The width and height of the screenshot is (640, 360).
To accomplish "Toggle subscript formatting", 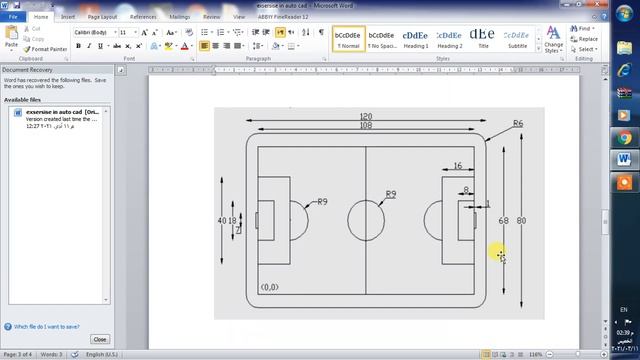I will tap(128, 46).
